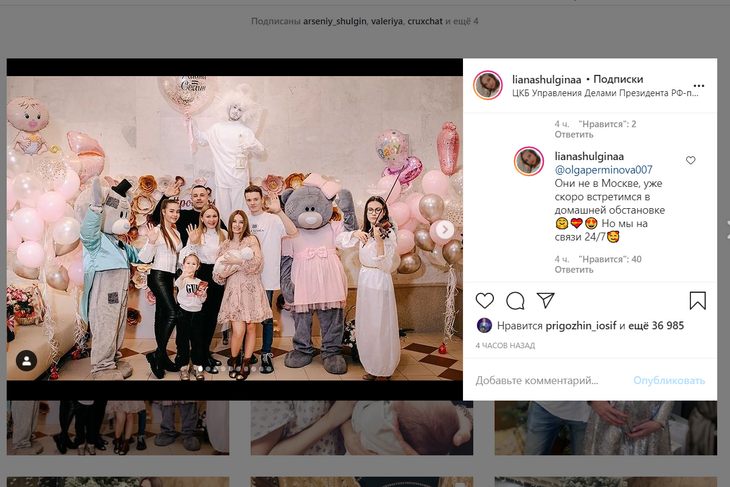The height and width of the screenshot is (487, 730).
Task: Reply to the comment with 40 likes
Action: [x=574, y=269]
